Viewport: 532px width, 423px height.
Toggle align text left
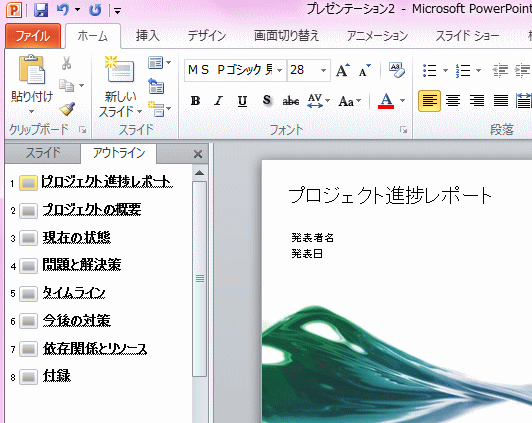tap(430, 101)
